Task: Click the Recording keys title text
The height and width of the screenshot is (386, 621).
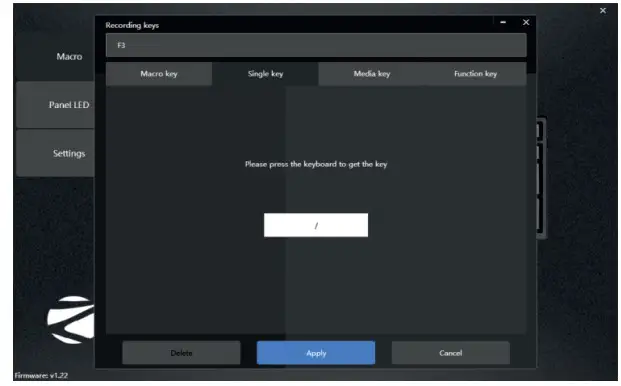Action: [x=132, y=25]
